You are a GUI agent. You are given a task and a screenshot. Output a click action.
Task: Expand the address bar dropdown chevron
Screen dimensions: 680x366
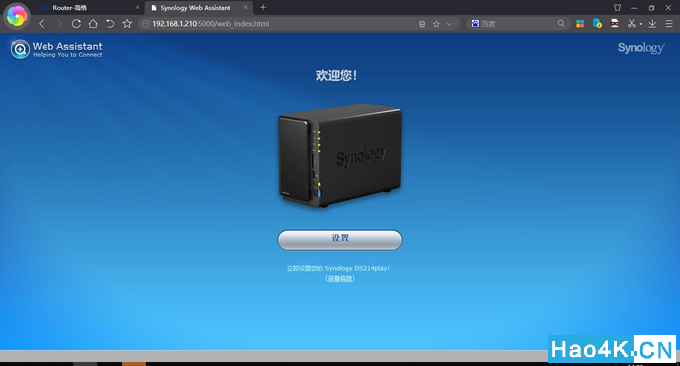tap(450, 24)
